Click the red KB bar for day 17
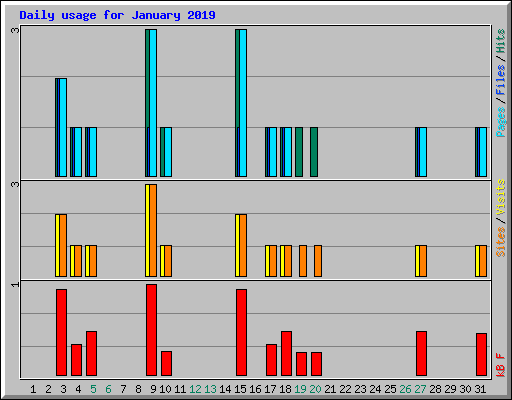 (x=271, y=360)
